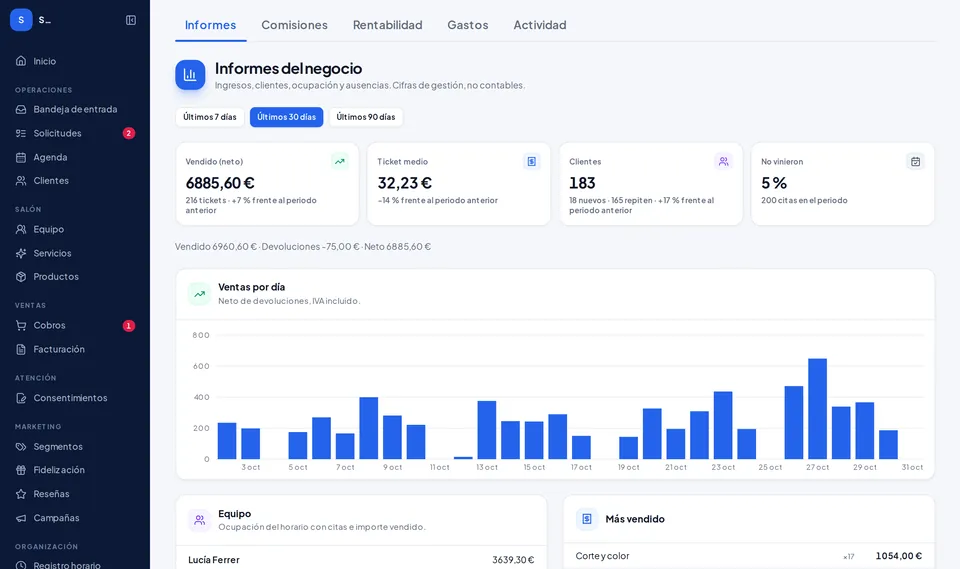Click the Cobros shopping cart icon
Screen dimensions: 960x569
click(21, 325)
